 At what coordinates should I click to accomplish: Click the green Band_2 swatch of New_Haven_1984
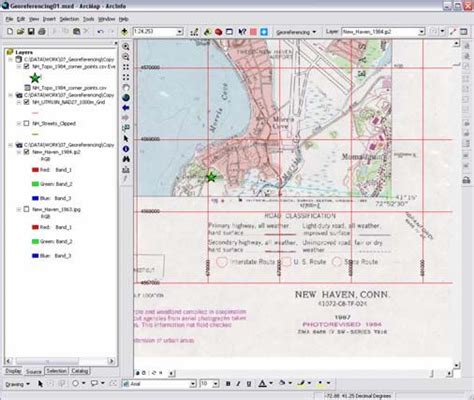pyautogui.click(x=35, y=184)
